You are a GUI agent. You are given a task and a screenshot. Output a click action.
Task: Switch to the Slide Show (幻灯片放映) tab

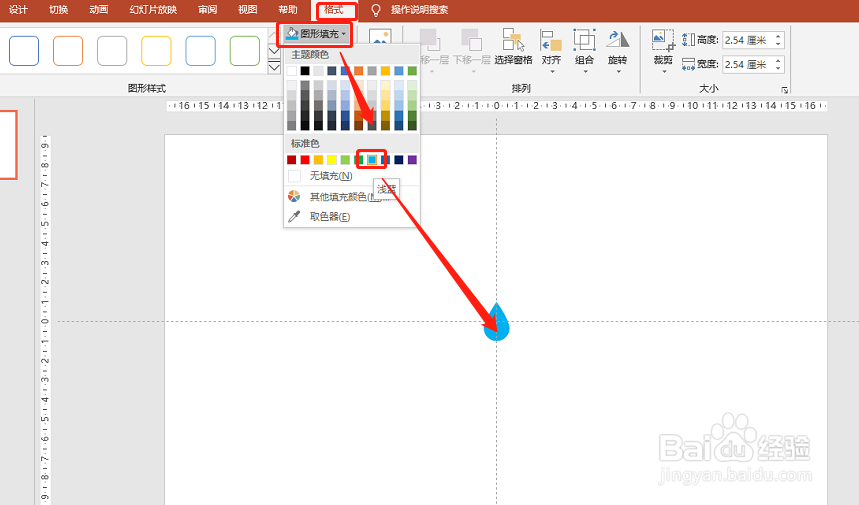pyautogui.click(x=153, y=9)
